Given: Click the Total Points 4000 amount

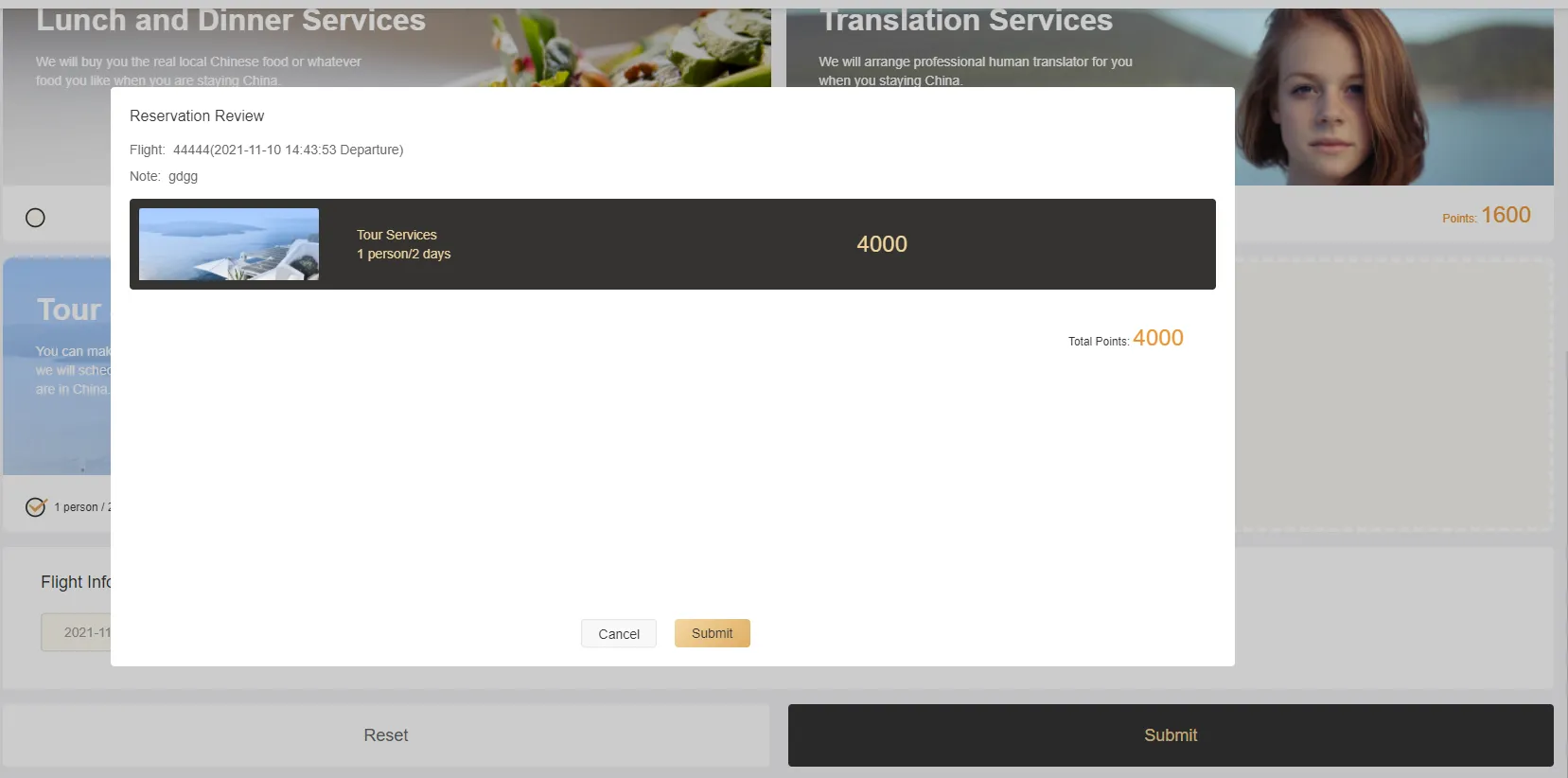Looking at the screenshot, I should tap(1157, 338).
